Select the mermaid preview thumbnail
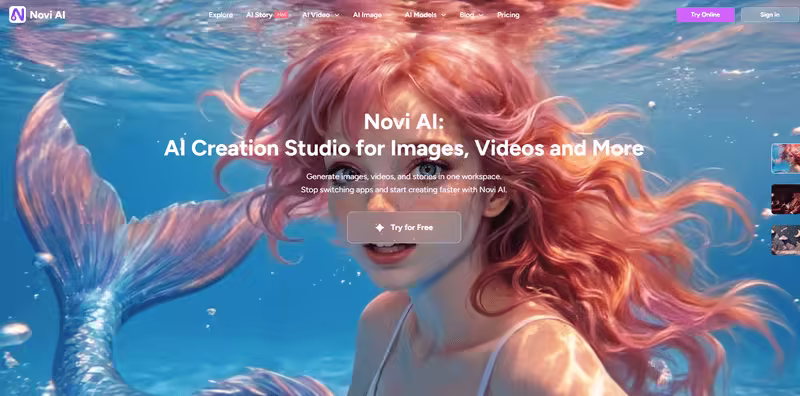 pos(786,159)
